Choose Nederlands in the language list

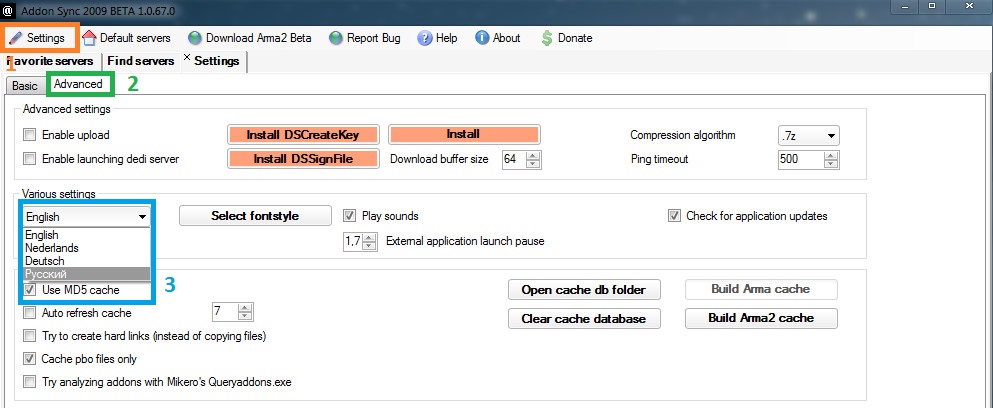(x=86, y=248)
